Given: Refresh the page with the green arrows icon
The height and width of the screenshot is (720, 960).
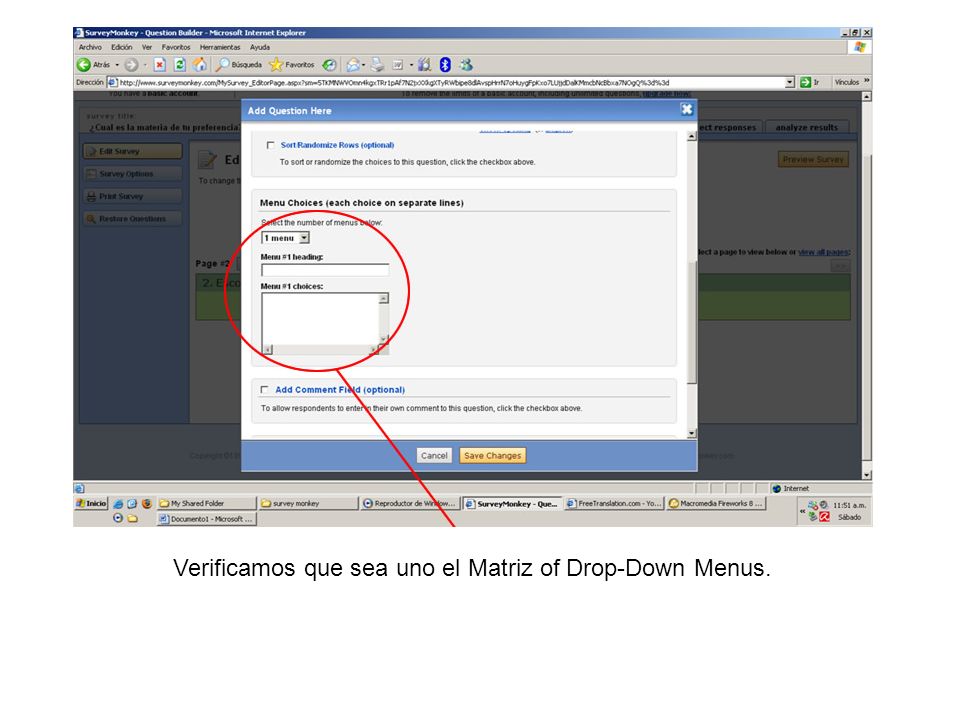Looking at the screenshot, I should pyautogui.click(x=179, y=64).
